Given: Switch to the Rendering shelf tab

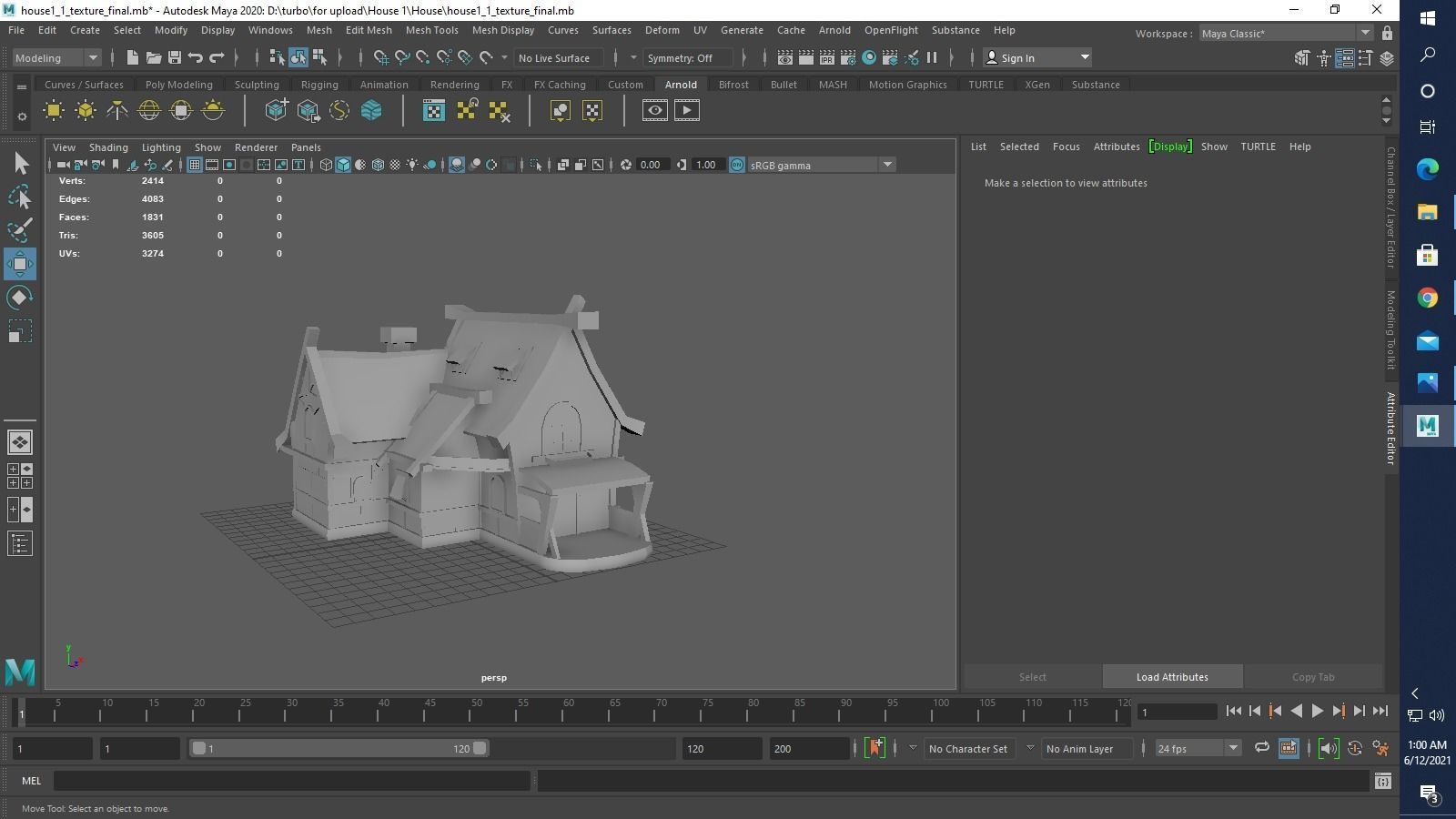Looking at the screenshot, I should pyautogui.click(x=454, y=85).
